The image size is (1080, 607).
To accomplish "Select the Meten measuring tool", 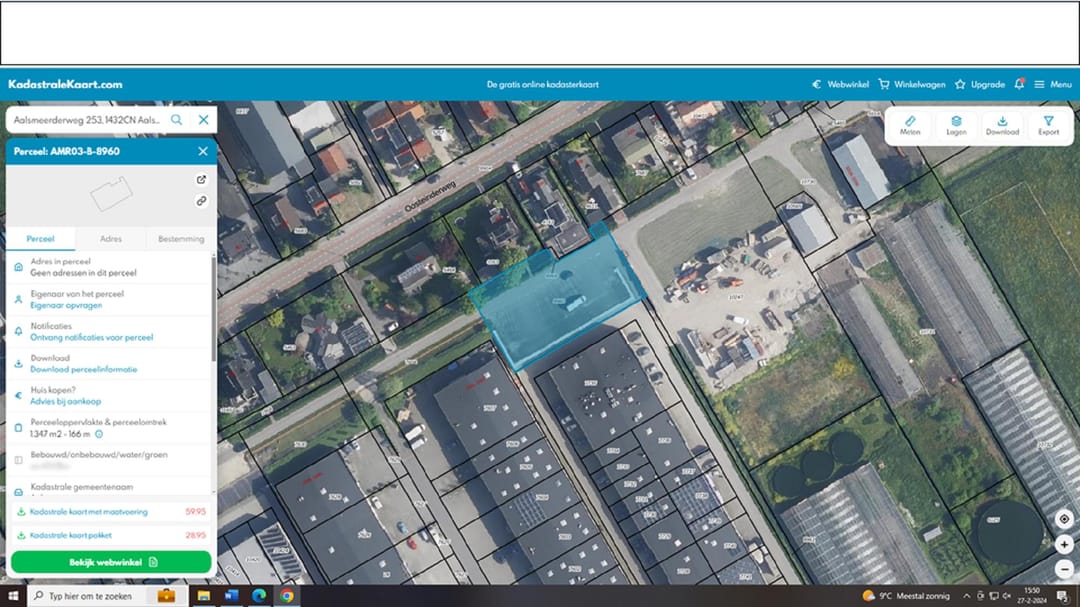I will click(910, 125).
